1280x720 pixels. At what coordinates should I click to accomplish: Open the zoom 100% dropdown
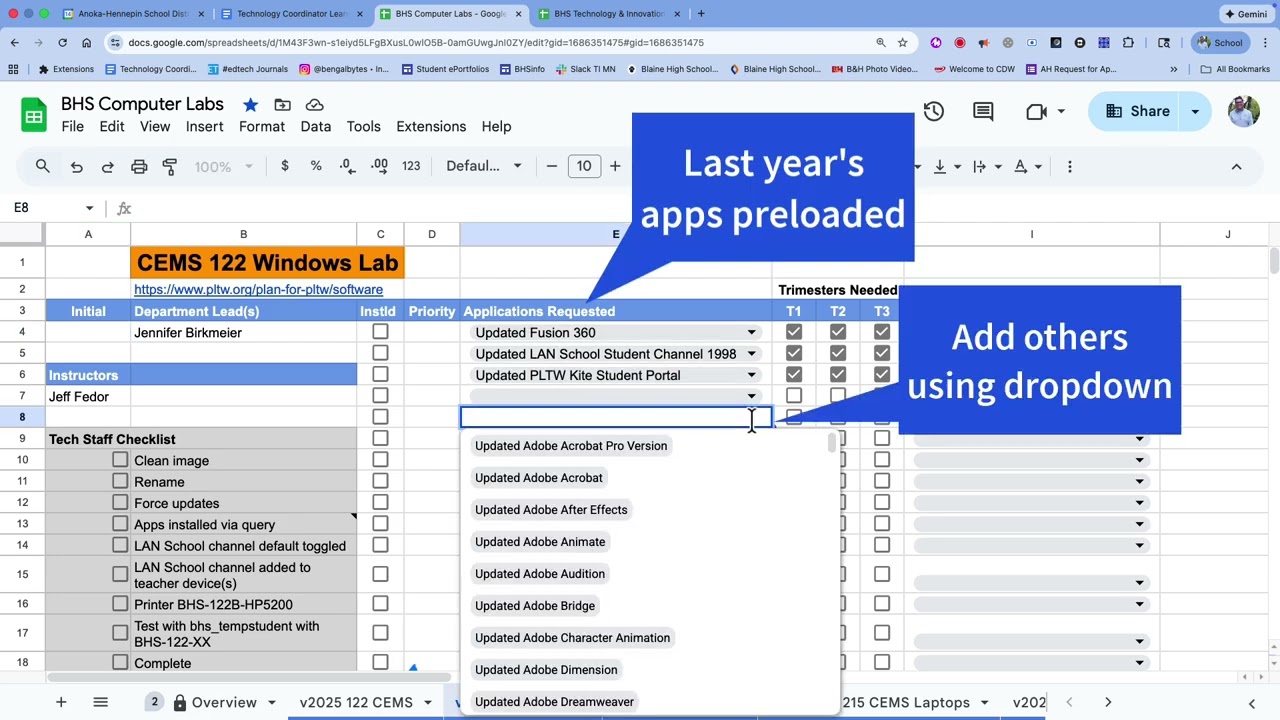[223, 166]
